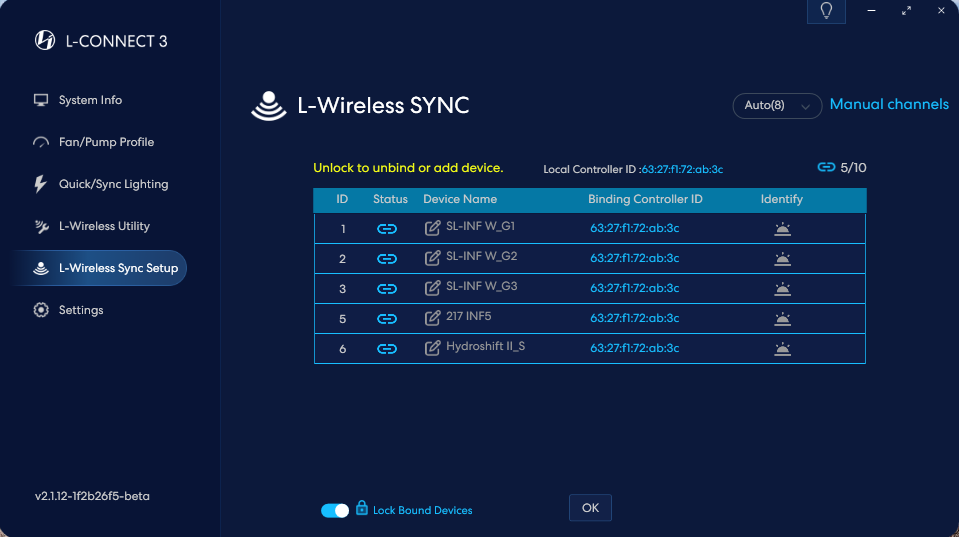Click the lightbulb icon in title bar
The height and width of the screenshot is (537, 959).
click(x=826, y=11)
